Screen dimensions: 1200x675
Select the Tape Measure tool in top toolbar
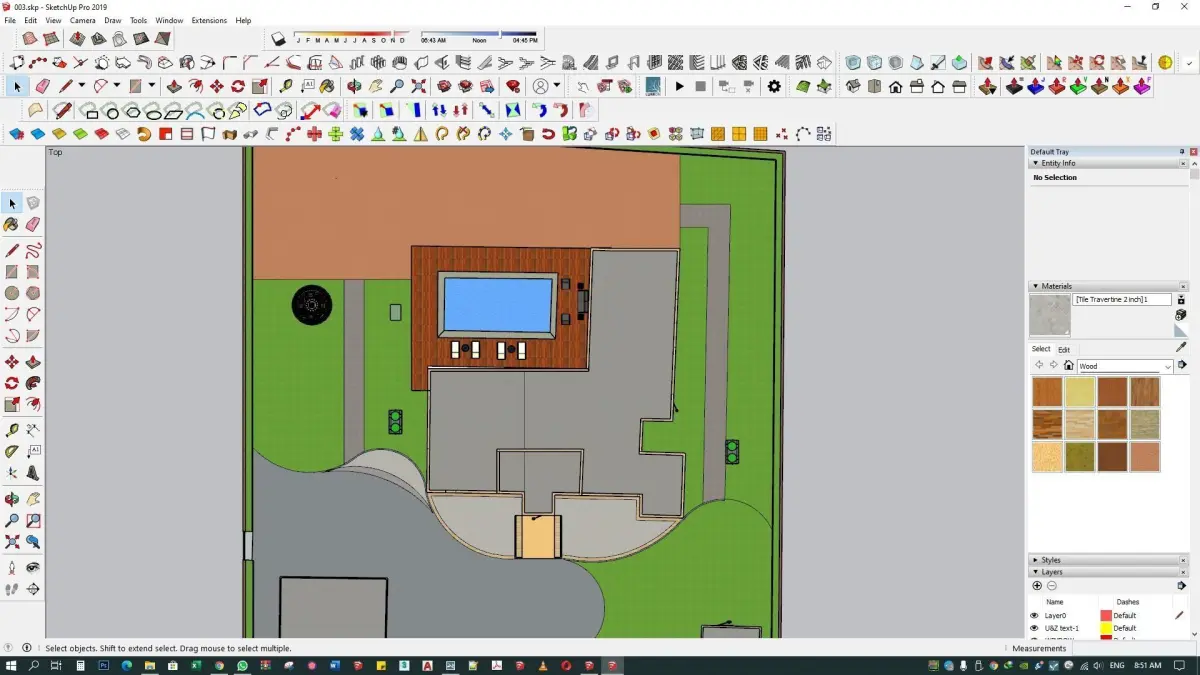pyautogui.click(x=286, y=87)
